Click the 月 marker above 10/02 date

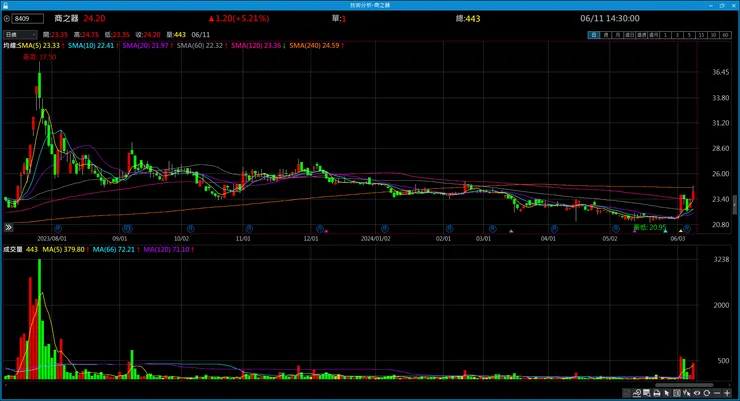(x=191, y=229)
